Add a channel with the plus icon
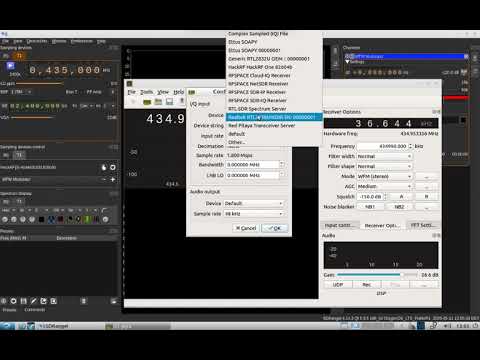The image size is (480, 360). tap(113, 179)
